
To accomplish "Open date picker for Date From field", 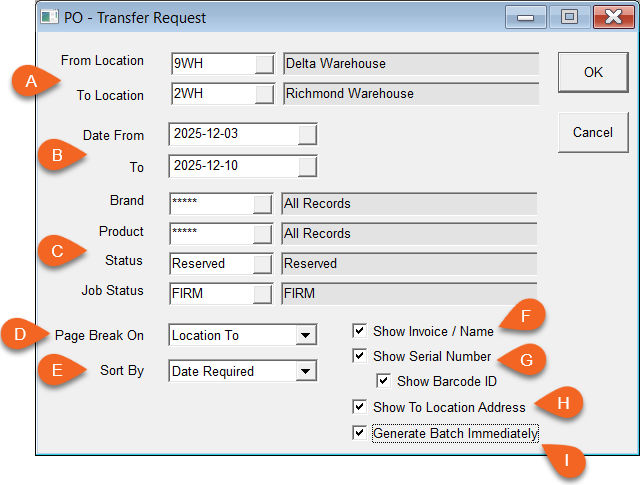I will click(308, 134).
